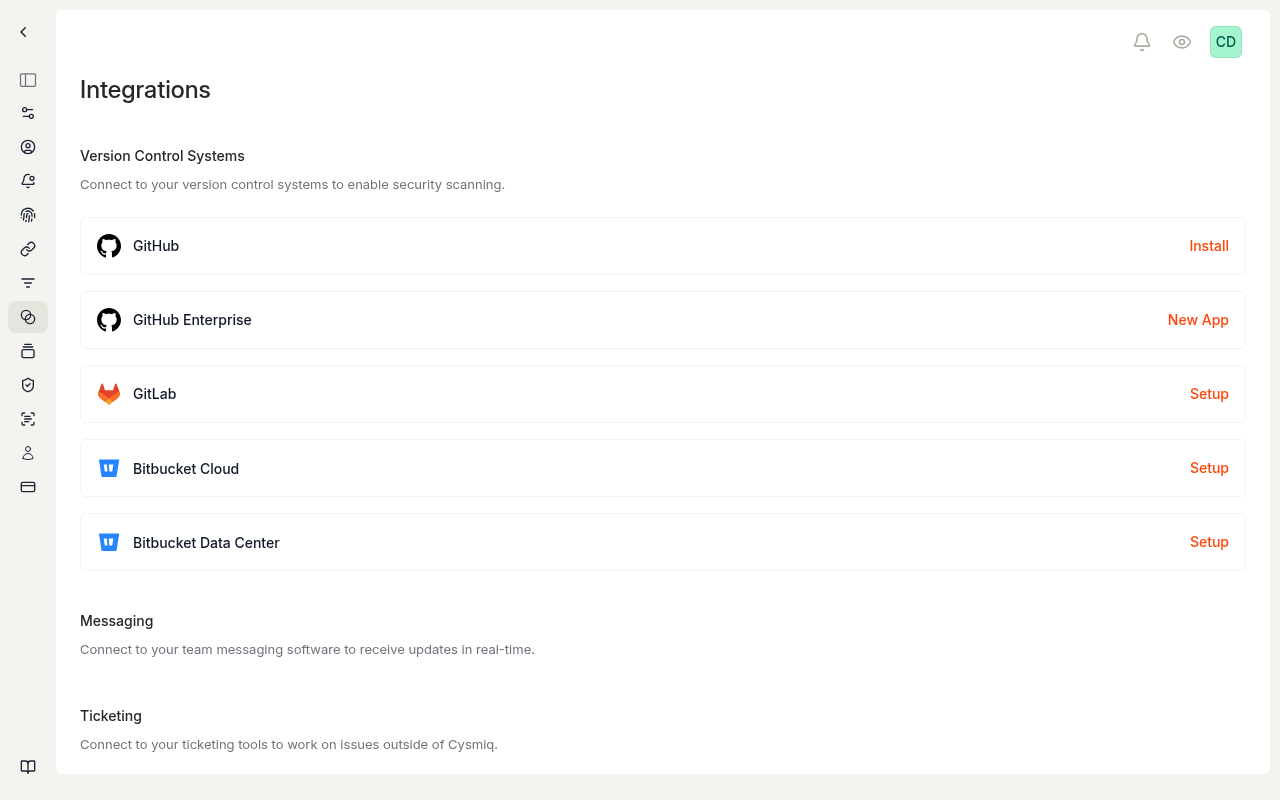This screenshot has width=1280, height=800.
Task: Open the CD avatar account menu
Action: [x=1225, y=42]
